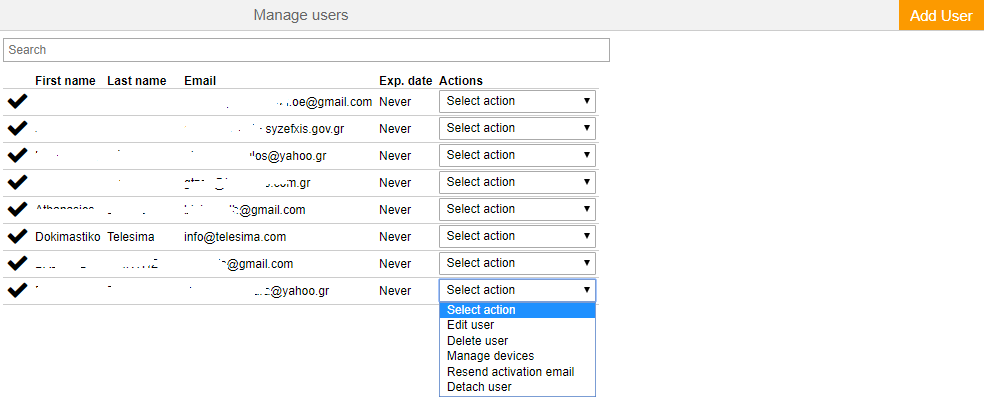Click checkmark in row above last yahoo.gr row
This screenshot has height=413, width=984.
[x=18, y=263]
